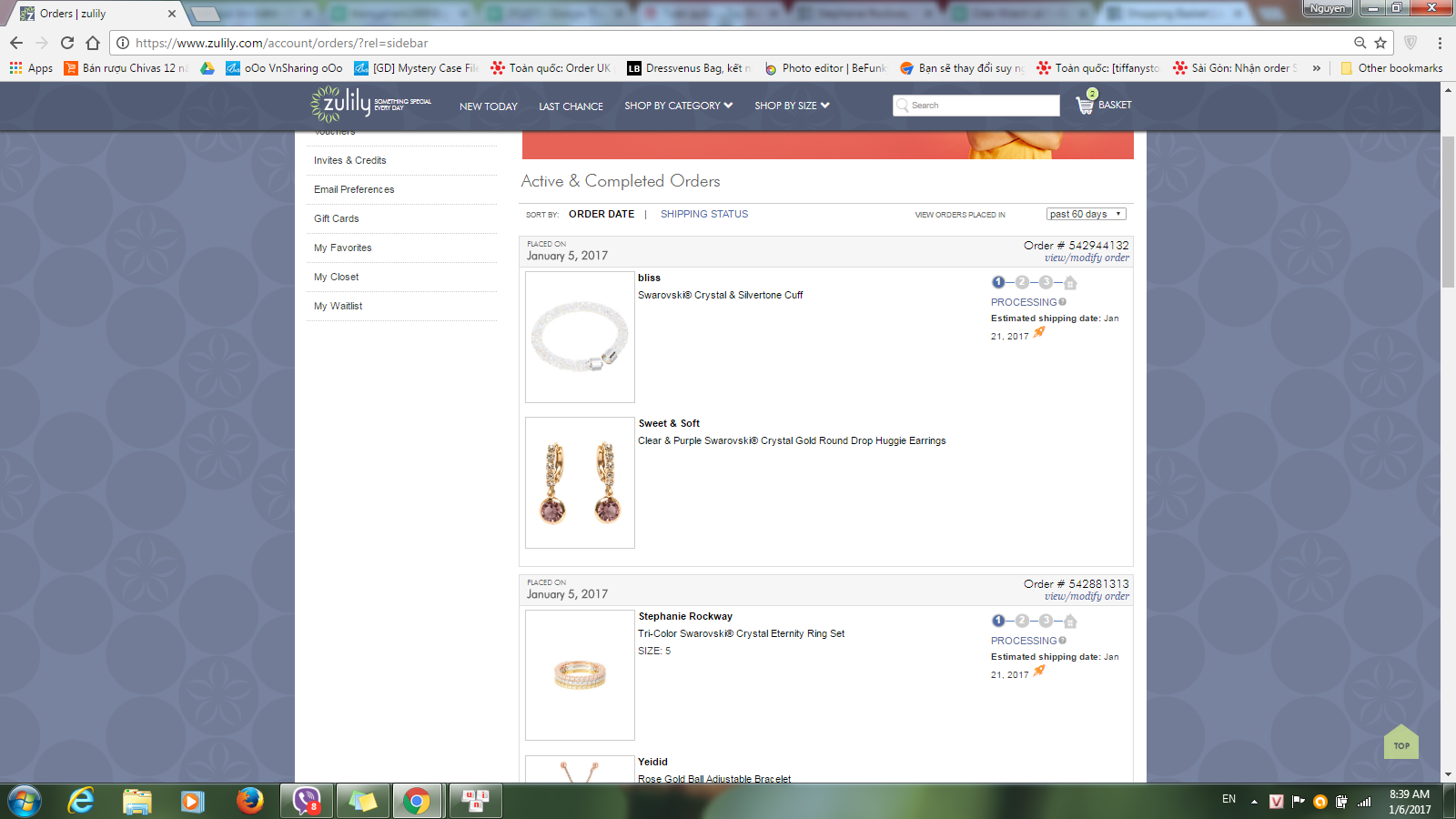
Task: Go to browser home page icon
Action: (93, 43)
